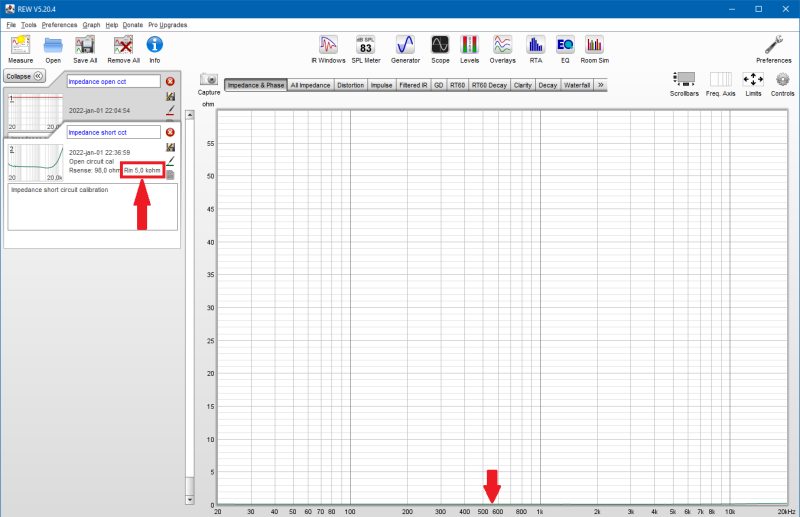The height and width of the screenshot is (517, 800).
Task: Open the Info panel icon
Action: click(x=155, y=50)
